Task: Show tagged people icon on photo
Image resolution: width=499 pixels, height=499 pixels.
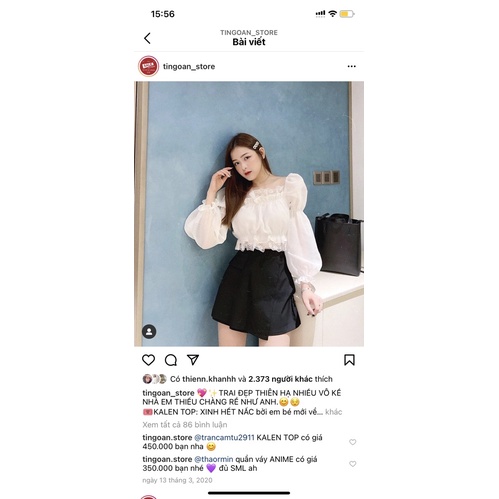Action: click(149, 332)
